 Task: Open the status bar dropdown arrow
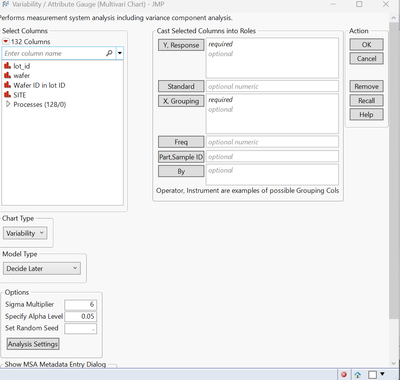pos(382,374)
